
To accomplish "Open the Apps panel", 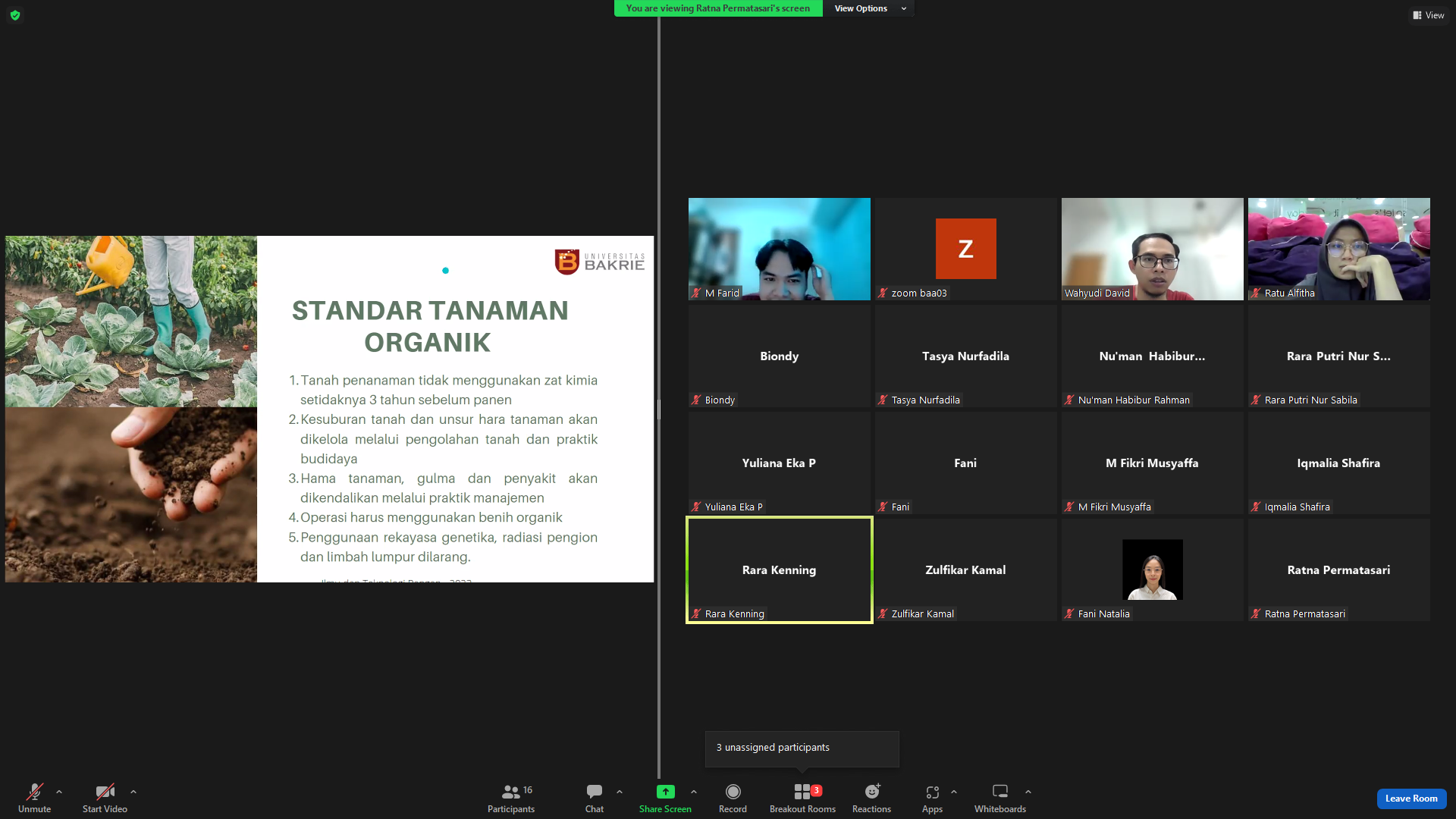I will click(932, 798).
